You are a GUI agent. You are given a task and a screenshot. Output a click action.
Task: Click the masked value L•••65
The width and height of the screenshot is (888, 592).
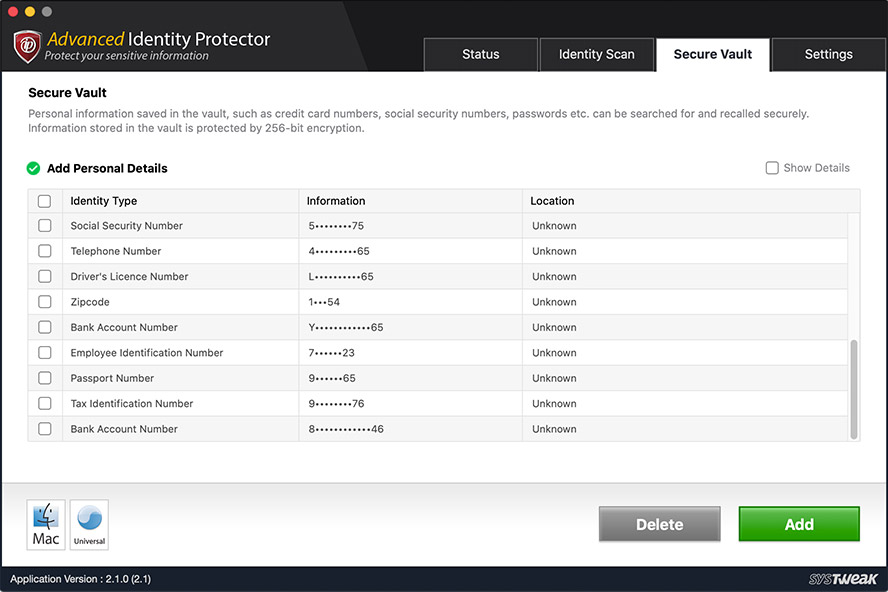pyautogui.click(x=341, y=276)
